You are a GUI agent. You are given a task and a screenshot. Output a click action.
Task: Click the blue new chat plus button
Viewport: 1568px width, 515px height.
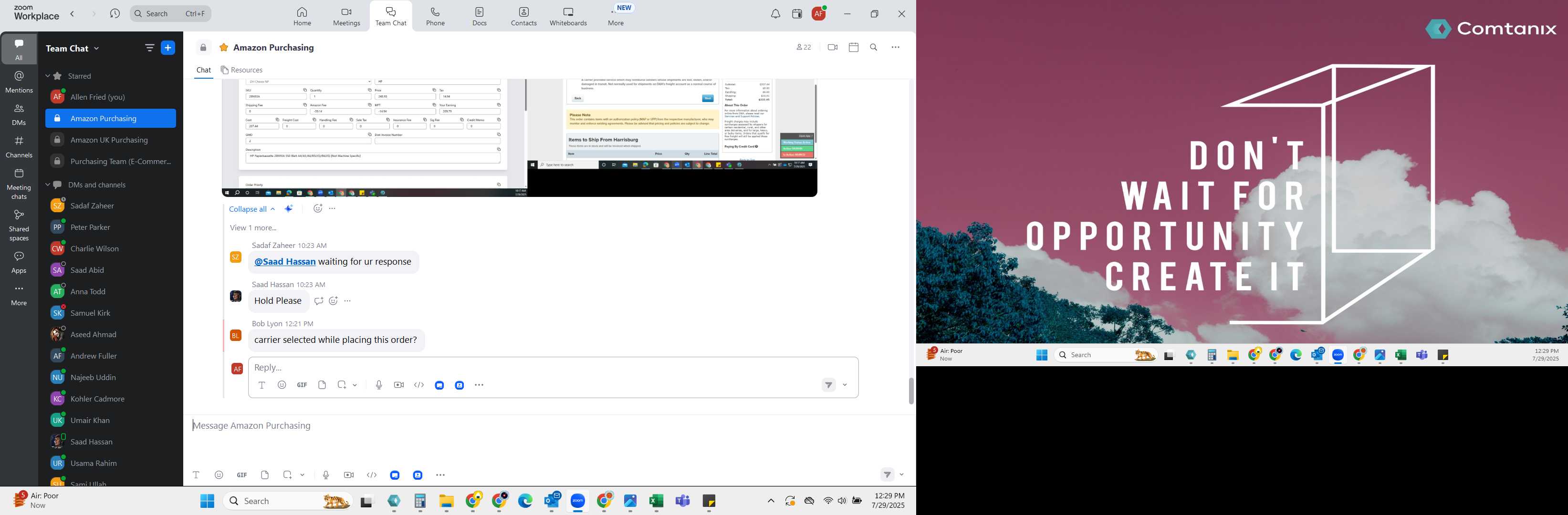coord(168,48)
